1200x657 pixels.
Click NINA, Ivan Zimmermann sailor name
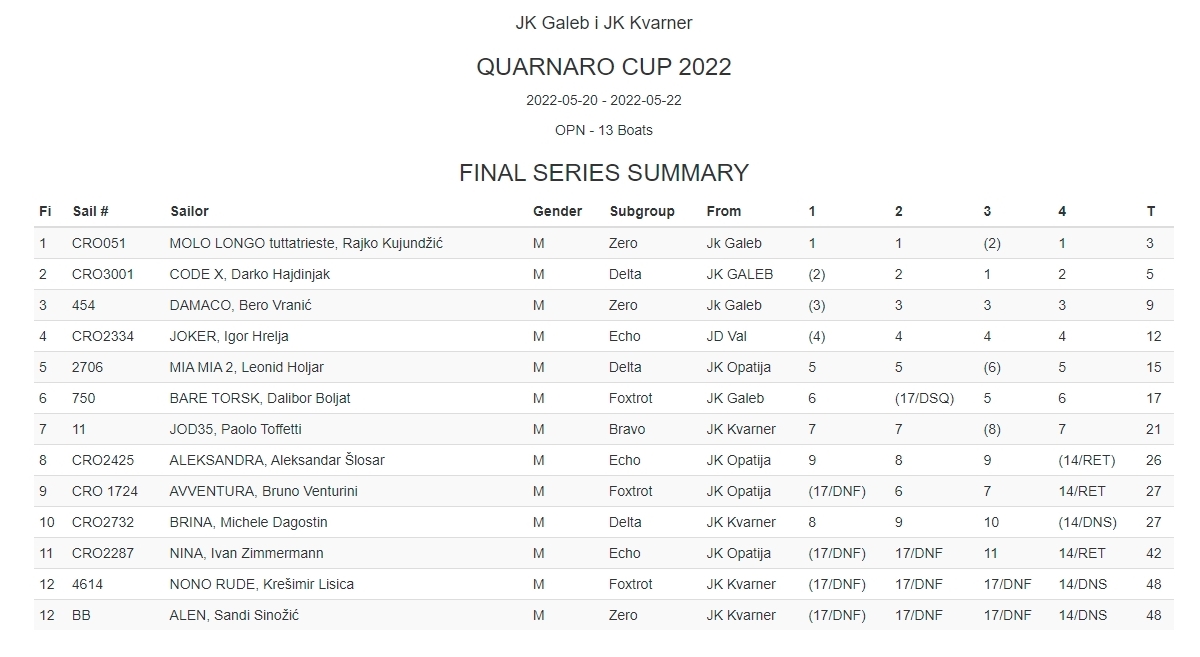click(246, 553)
